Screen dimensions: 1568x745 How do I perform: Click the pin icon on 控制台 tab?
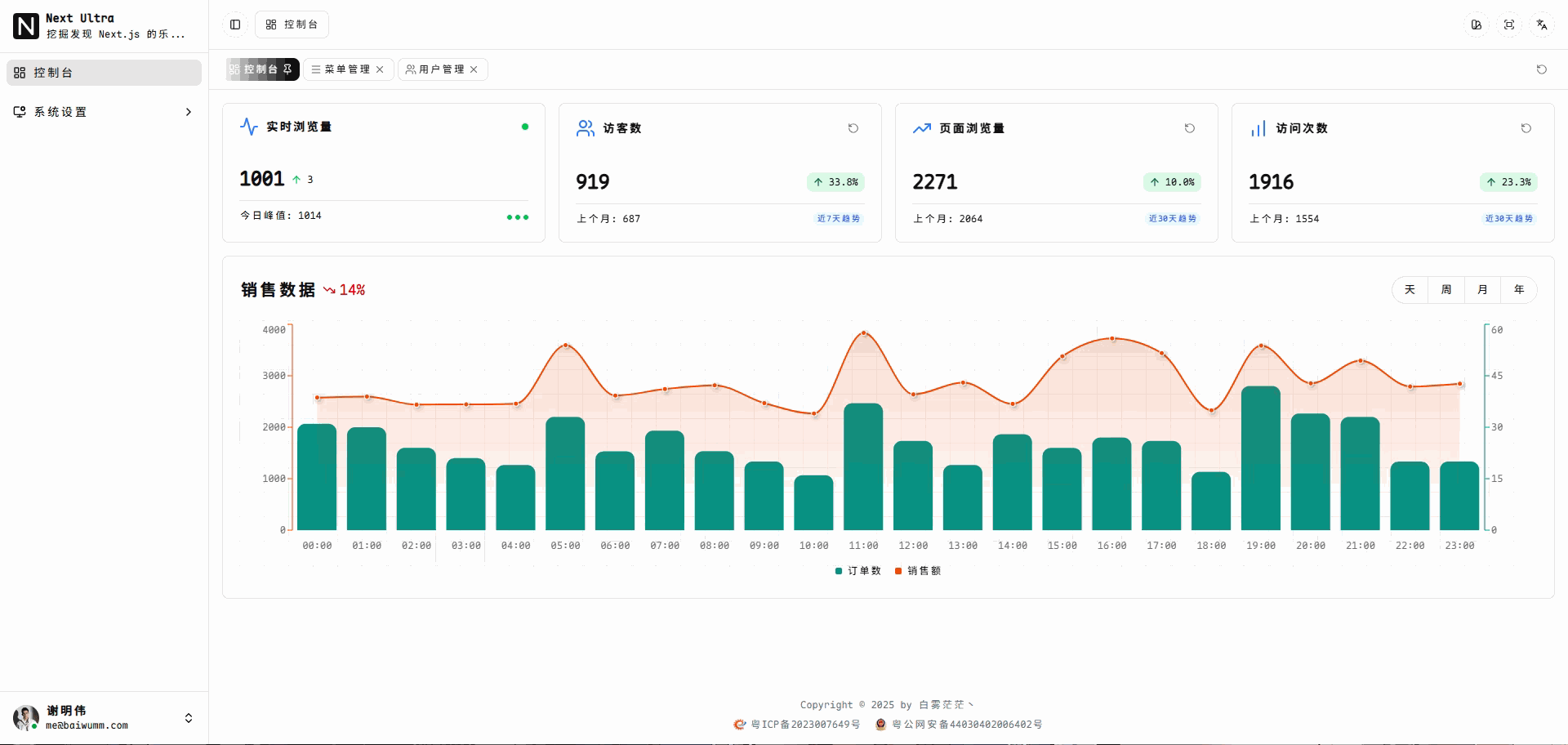(x=287, y=69)
